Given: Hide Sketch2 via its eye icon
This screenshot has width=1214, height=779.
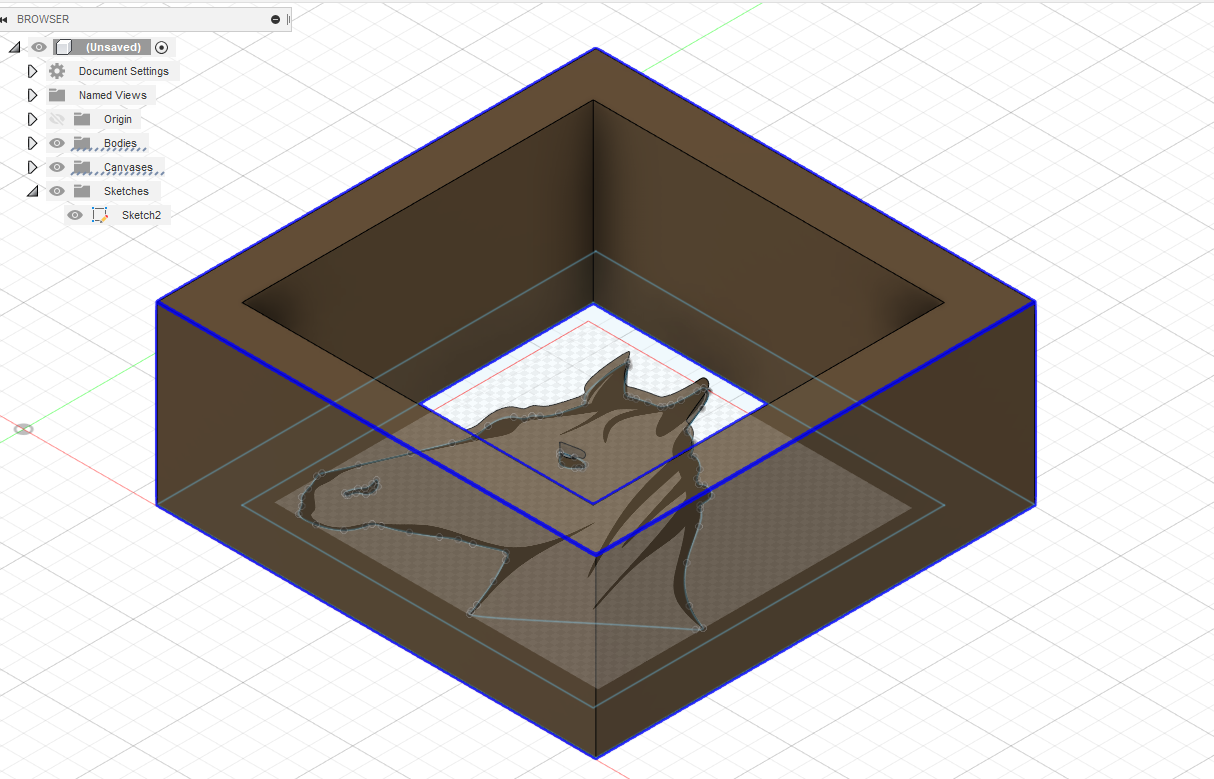Looking at the screenshot, I should click(75, 215).
